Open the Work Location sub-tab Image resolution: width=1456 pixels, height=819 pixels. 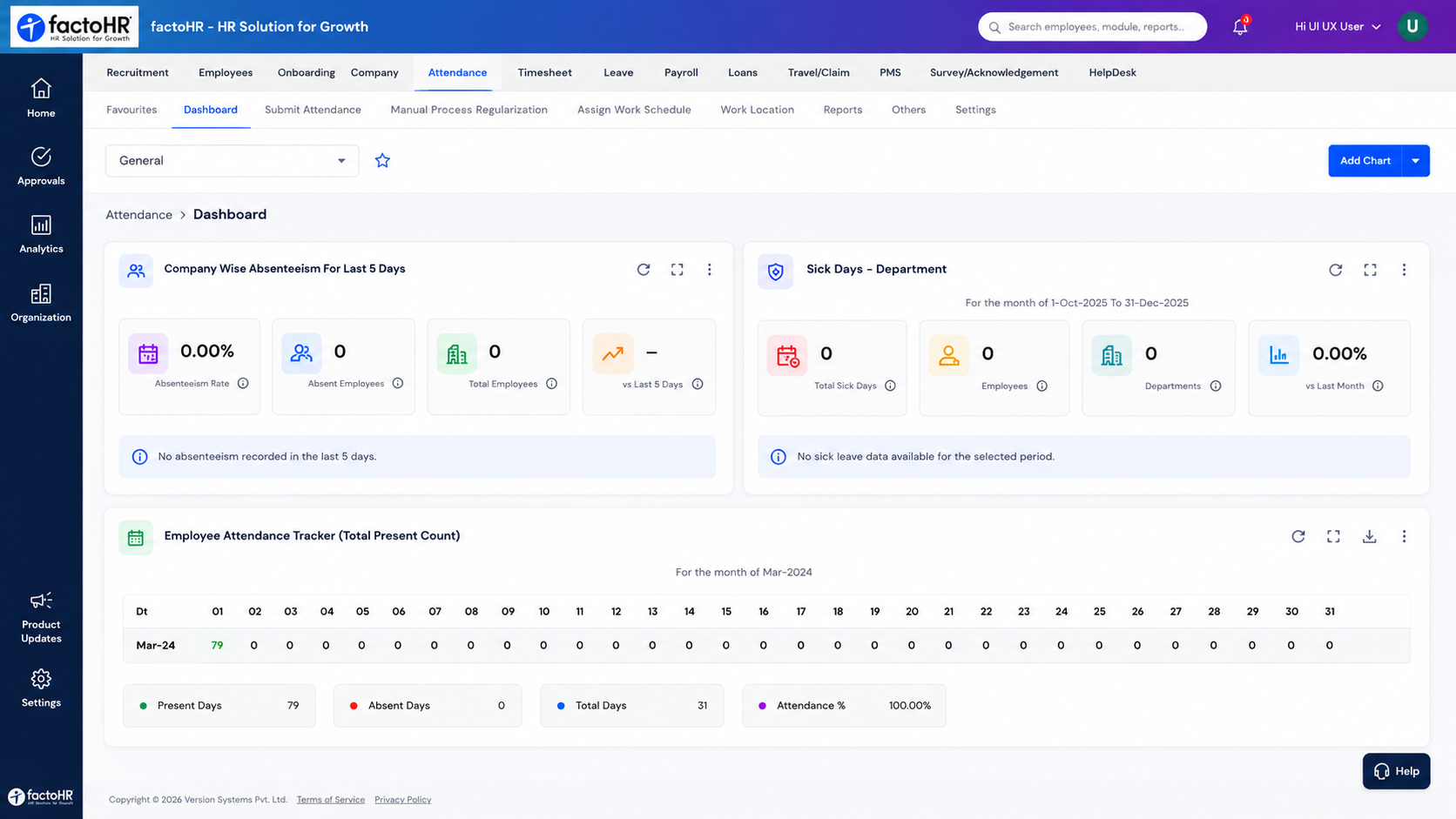(757, 110)
